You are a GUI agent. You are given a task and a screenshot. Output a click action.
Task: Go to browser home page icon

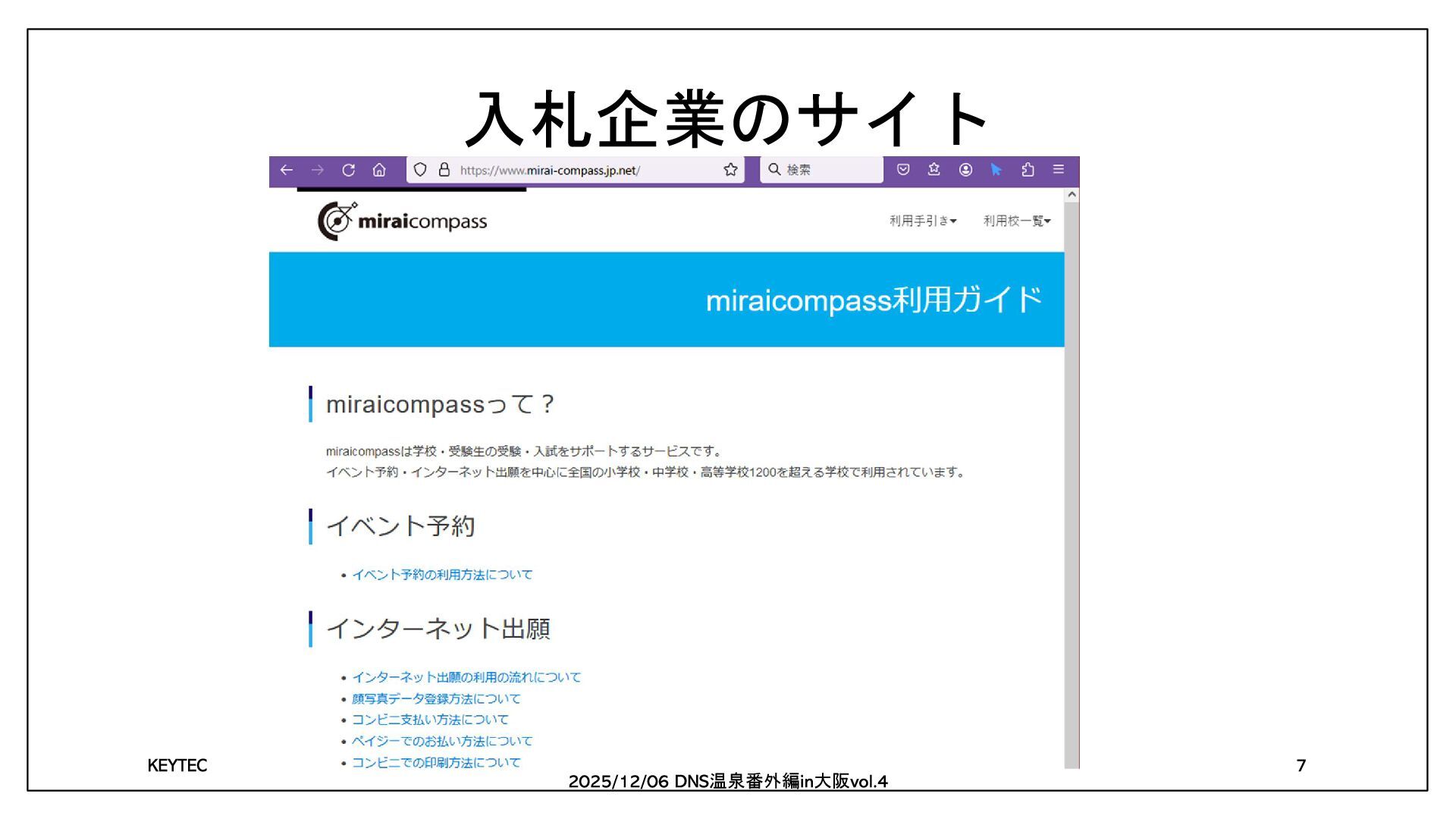click(379, 170)
